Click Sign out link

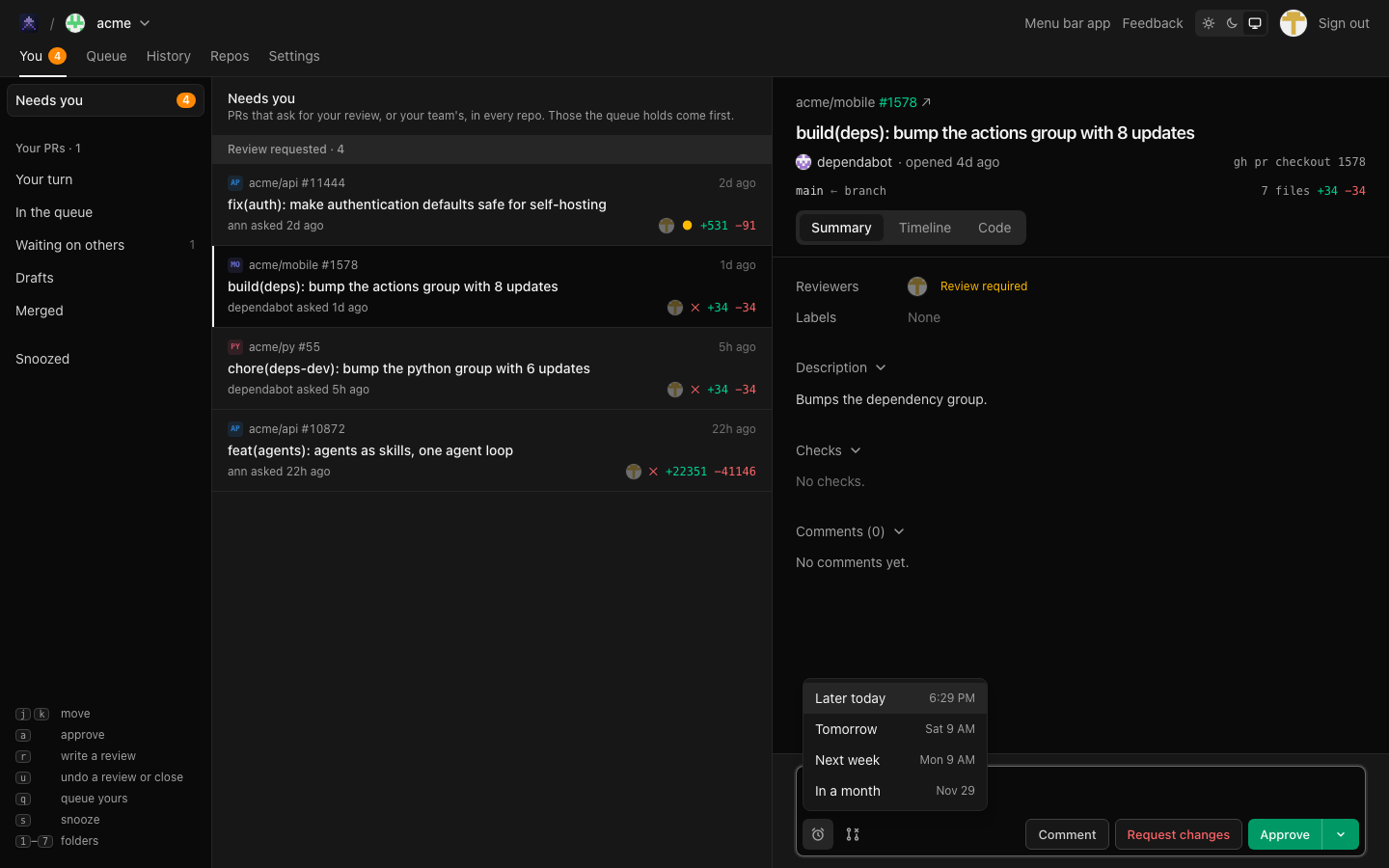(1344, 23)
